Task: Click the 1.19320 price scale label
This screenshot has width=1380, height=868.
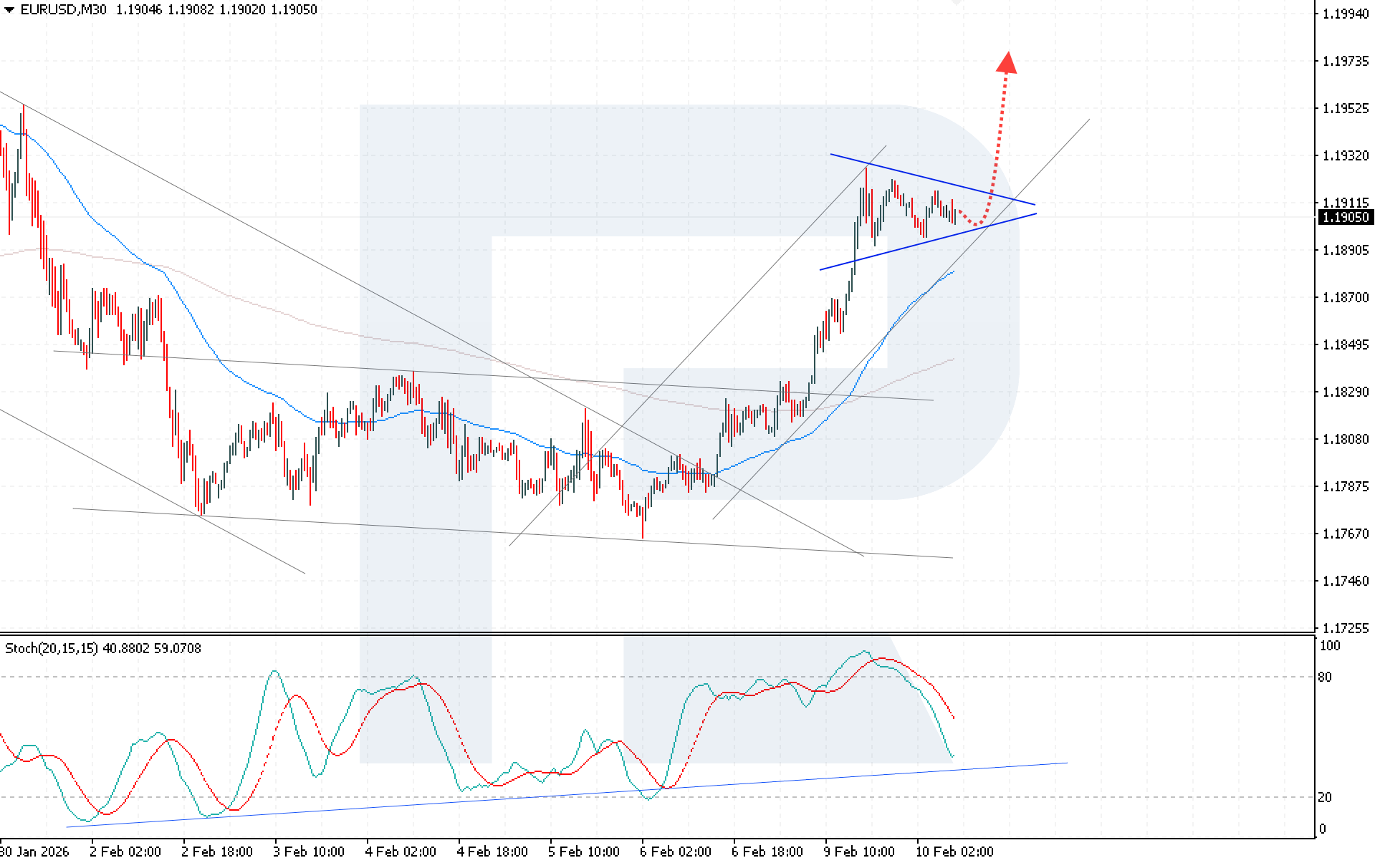Action: 1345,156
